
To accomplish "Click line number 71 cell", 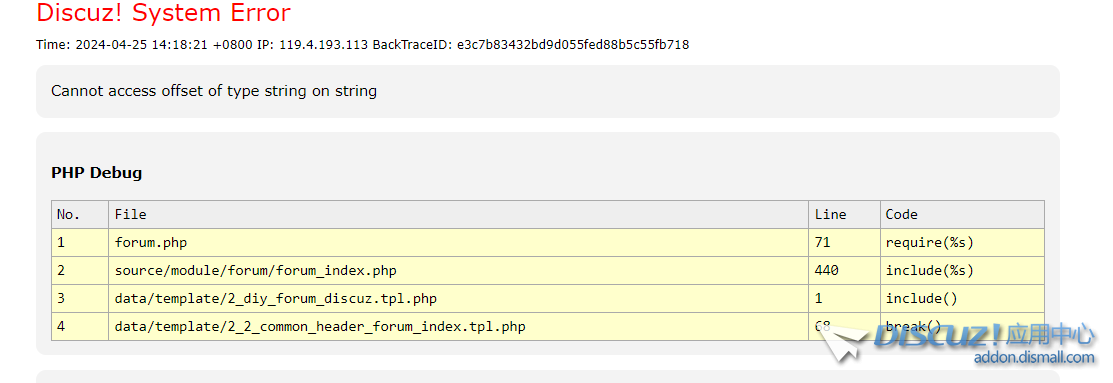I will coord(844,243).
